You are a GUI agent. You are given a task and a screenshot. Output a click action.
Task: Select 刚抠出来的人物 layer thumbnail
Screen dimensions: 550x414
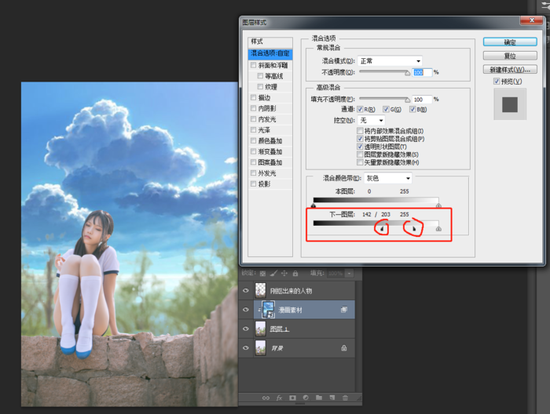pos(260,291)
